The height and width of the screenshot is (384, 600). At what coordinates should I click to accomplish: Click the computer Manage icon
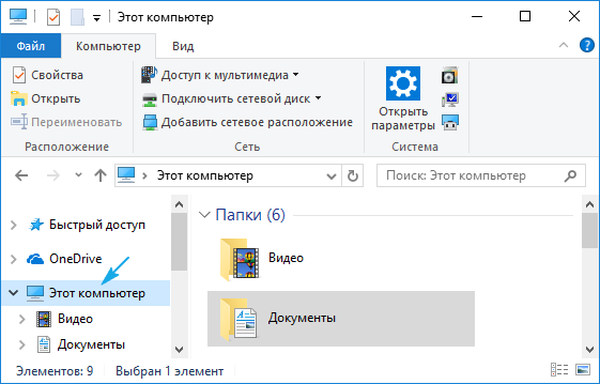450,123
